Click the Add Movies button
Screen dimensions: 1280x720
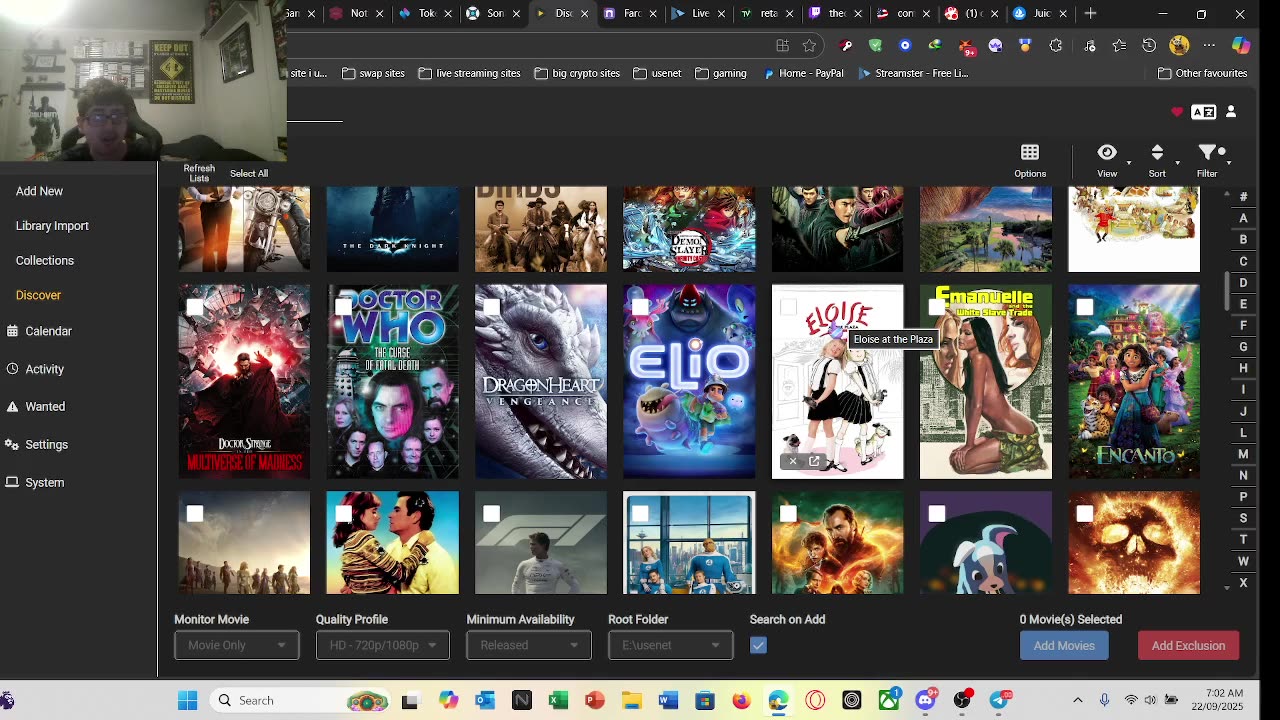click(x=1064, y=646)
